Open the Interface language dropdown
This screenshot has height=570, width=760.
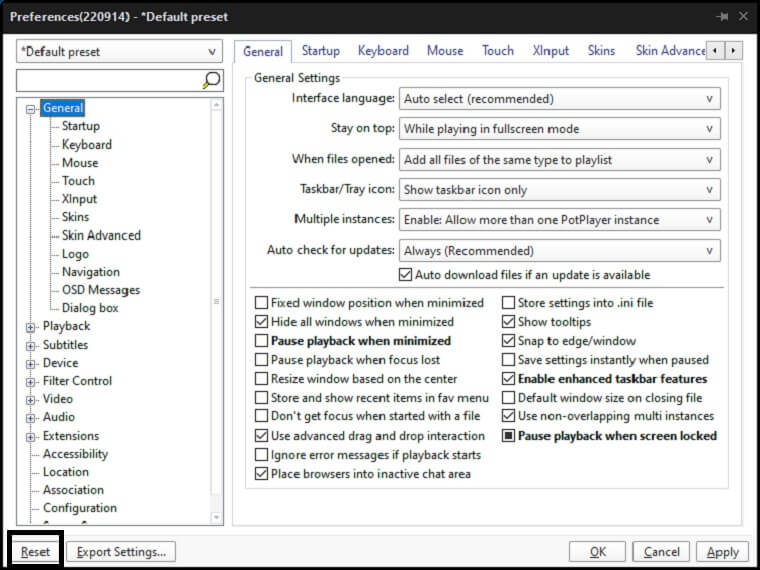pos(559,99)
